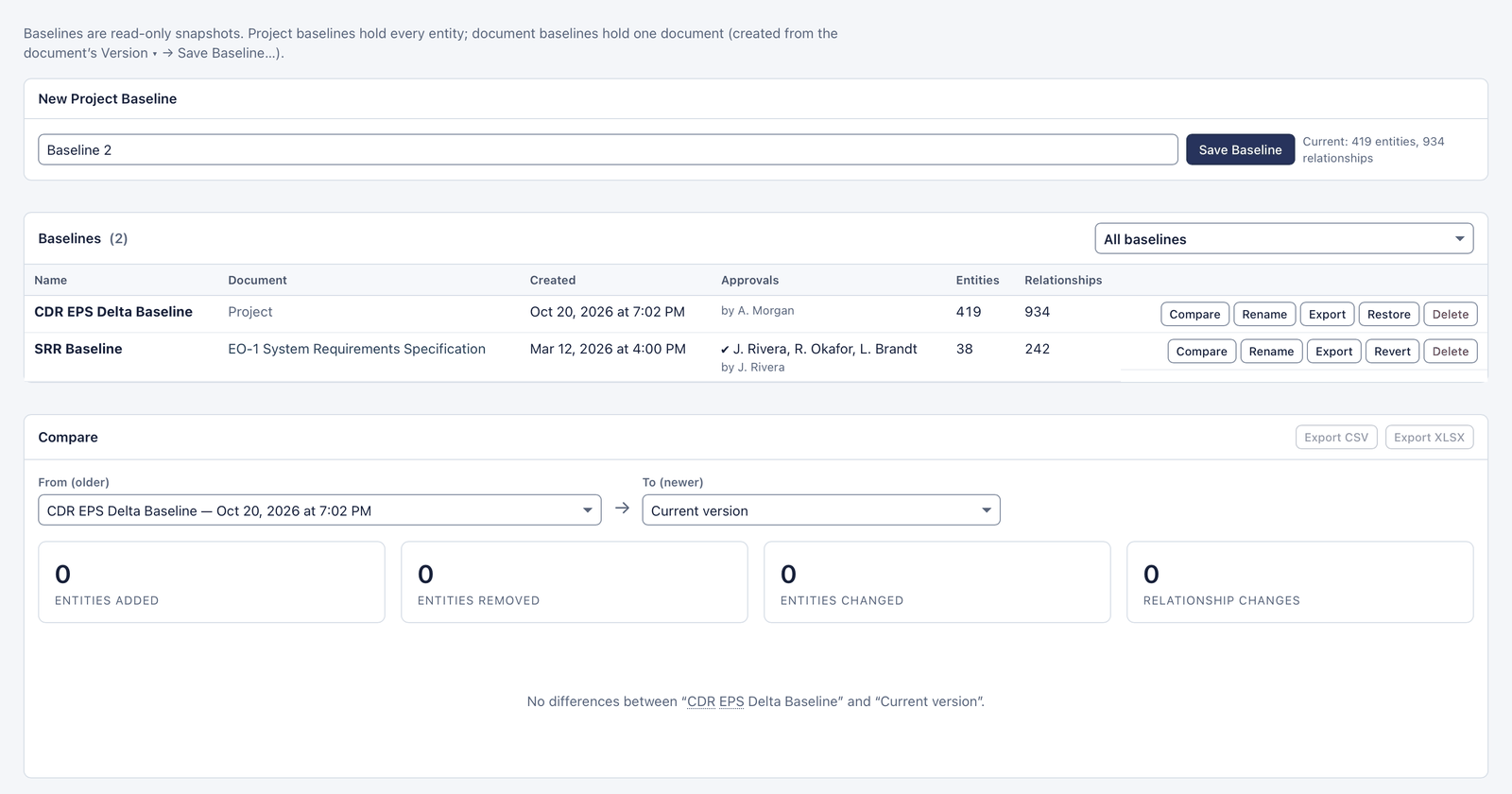
Task: Compare the CDR EPS Delta Baseline
Action: click(1194, 314)
